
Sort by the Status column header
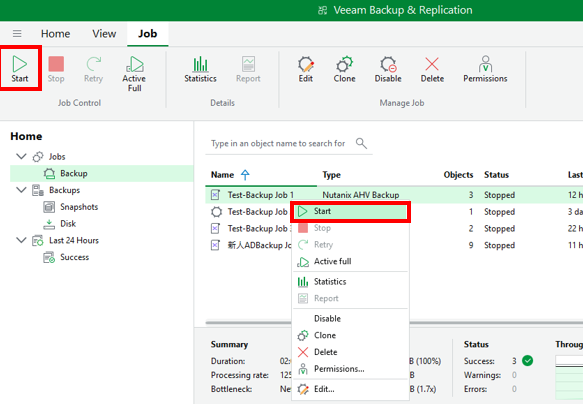(x=496, y=175)
